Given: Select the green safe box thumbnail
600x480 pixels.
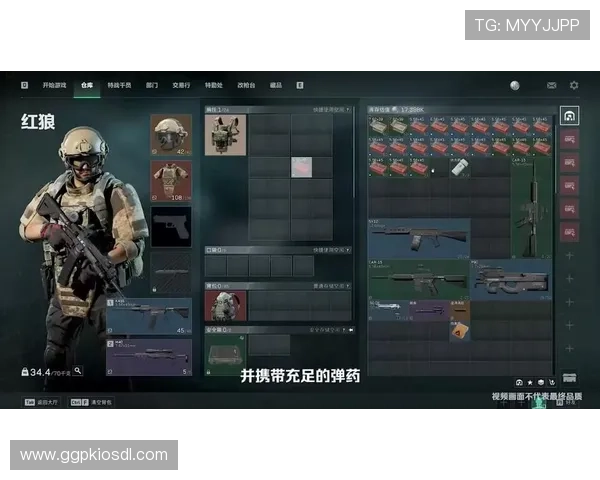Looking at the screenshot, I should [x=225, y=355].
